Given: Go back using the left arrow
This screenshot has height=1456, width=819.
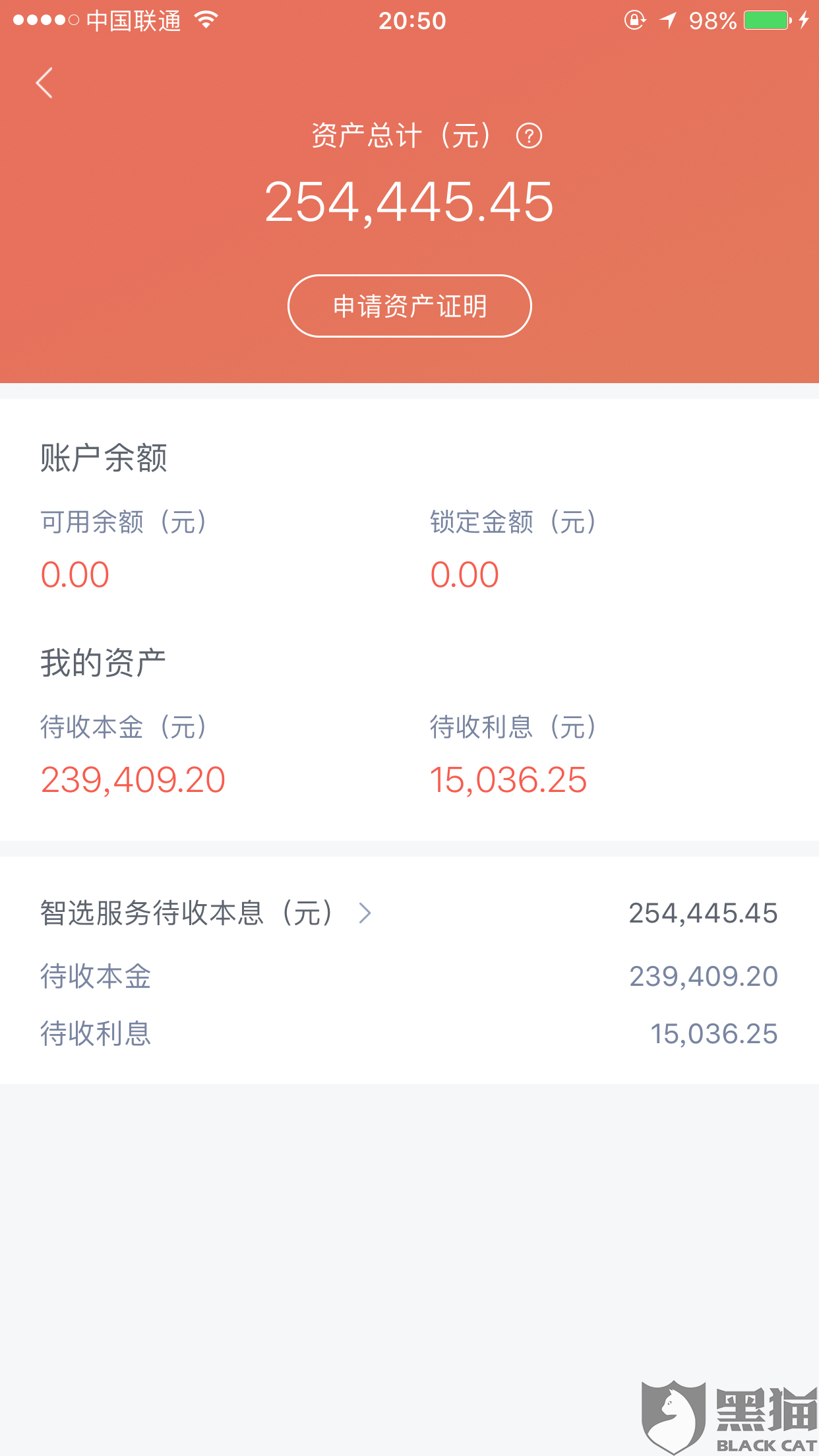Looking at the screenshot, I should click(x=44, y=83).
